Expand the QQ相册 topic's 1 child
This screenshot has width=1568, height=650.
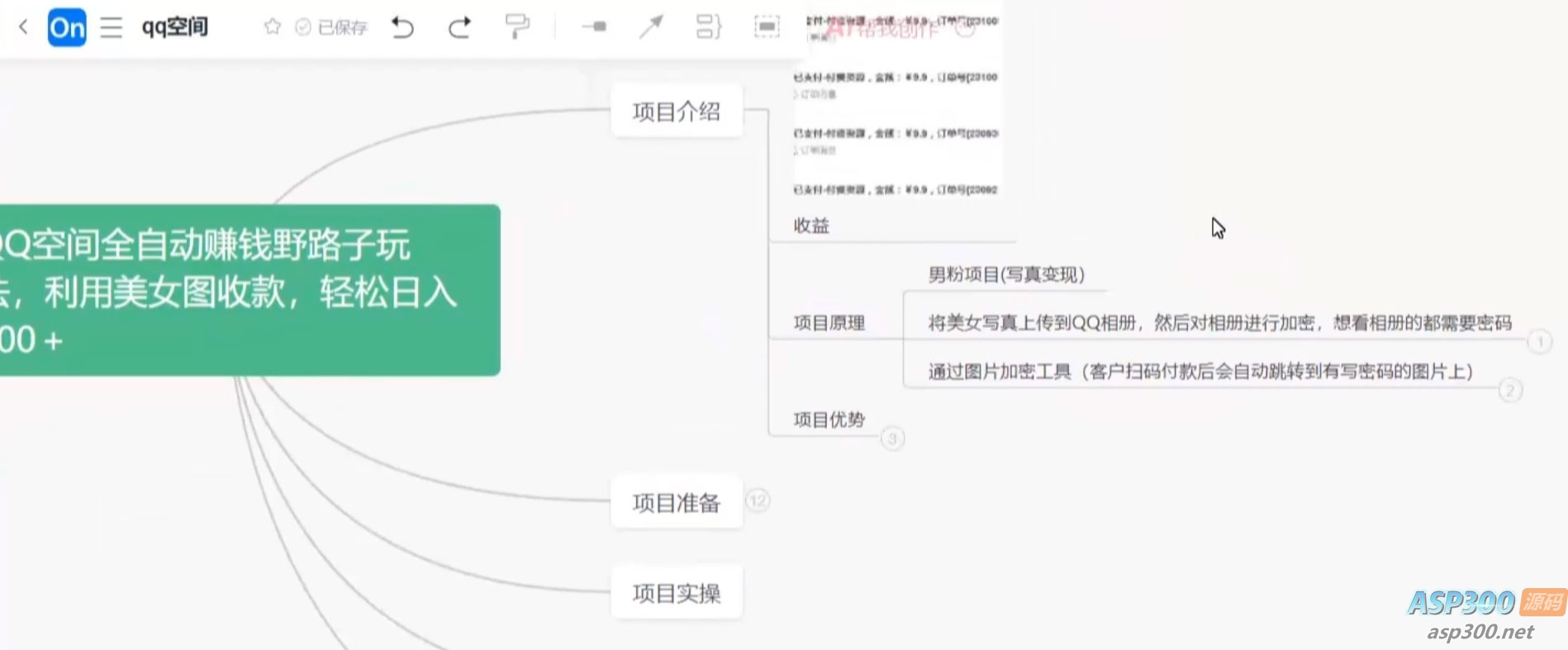1540,341
